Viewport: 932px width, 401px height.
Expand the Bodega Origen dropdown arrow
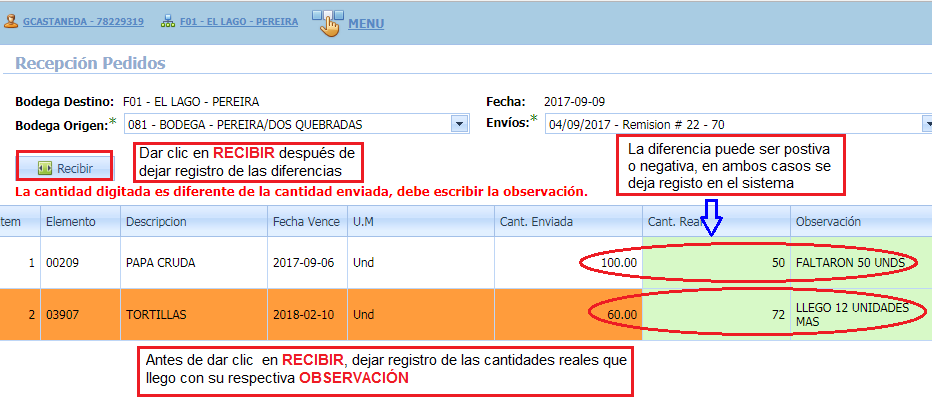click(459, 125)
